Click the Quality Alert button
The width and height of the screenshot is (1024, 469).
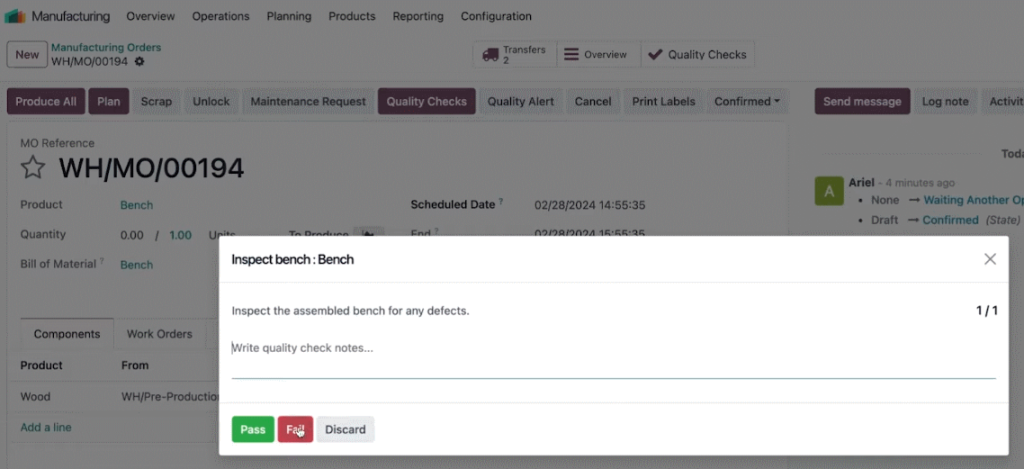point(520,101)
